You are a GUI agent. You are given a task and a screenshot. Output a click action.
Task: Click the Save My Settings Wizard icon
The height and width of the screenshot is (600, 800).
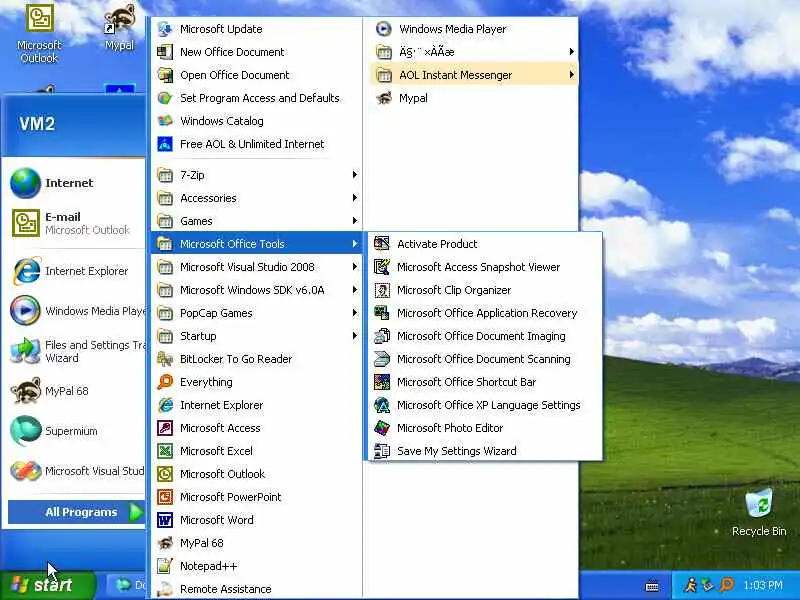[382, 451]
